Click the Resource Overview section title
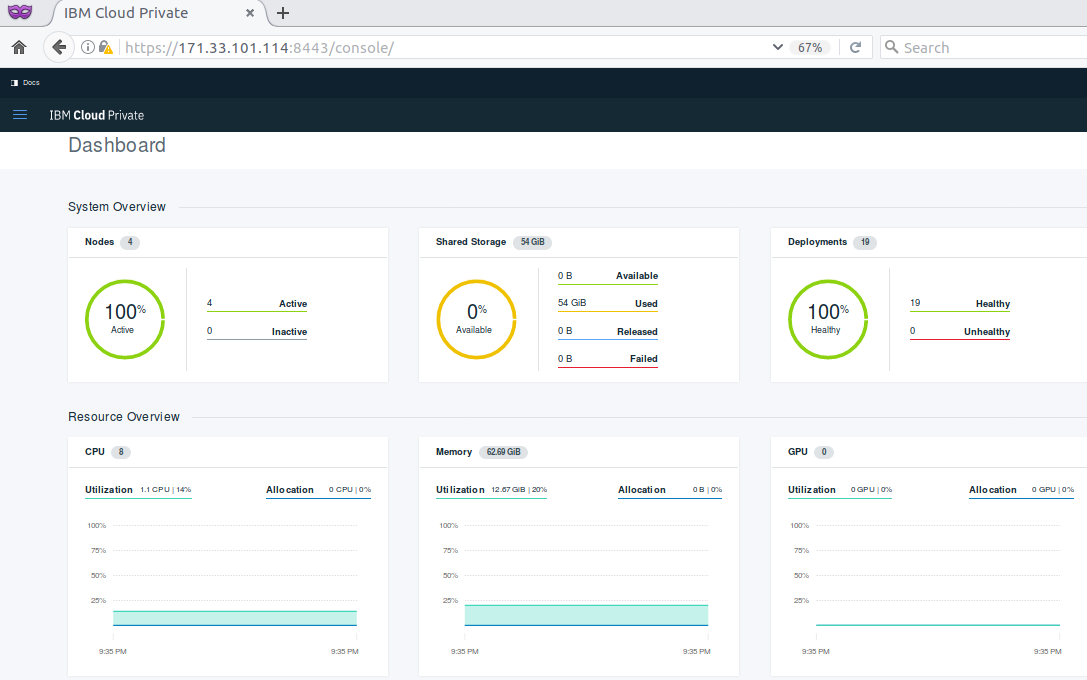The width and height of the screenshot is (1087, 680). click(123, 417)
